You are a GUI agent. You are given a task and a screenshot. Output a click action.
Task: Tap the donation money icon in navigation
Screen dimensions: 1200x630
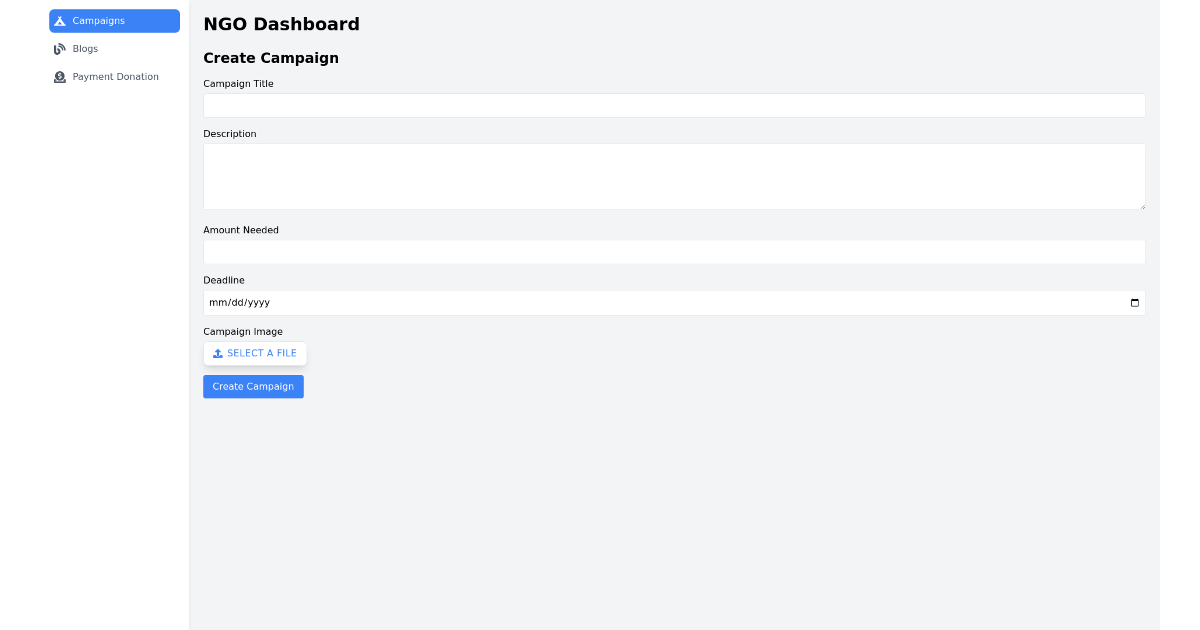tap(60, 76)
